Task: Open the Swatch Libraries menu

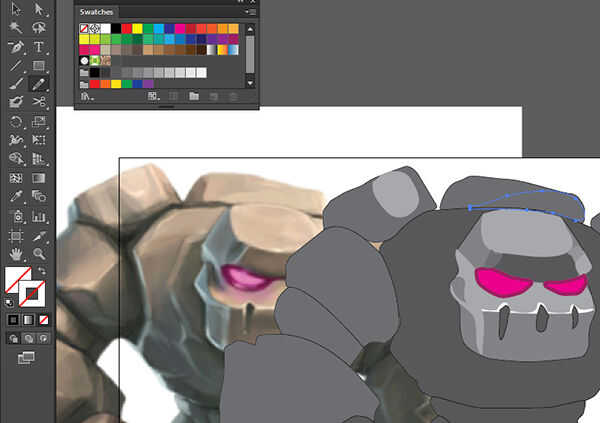Action: click(x=87, y=96)
